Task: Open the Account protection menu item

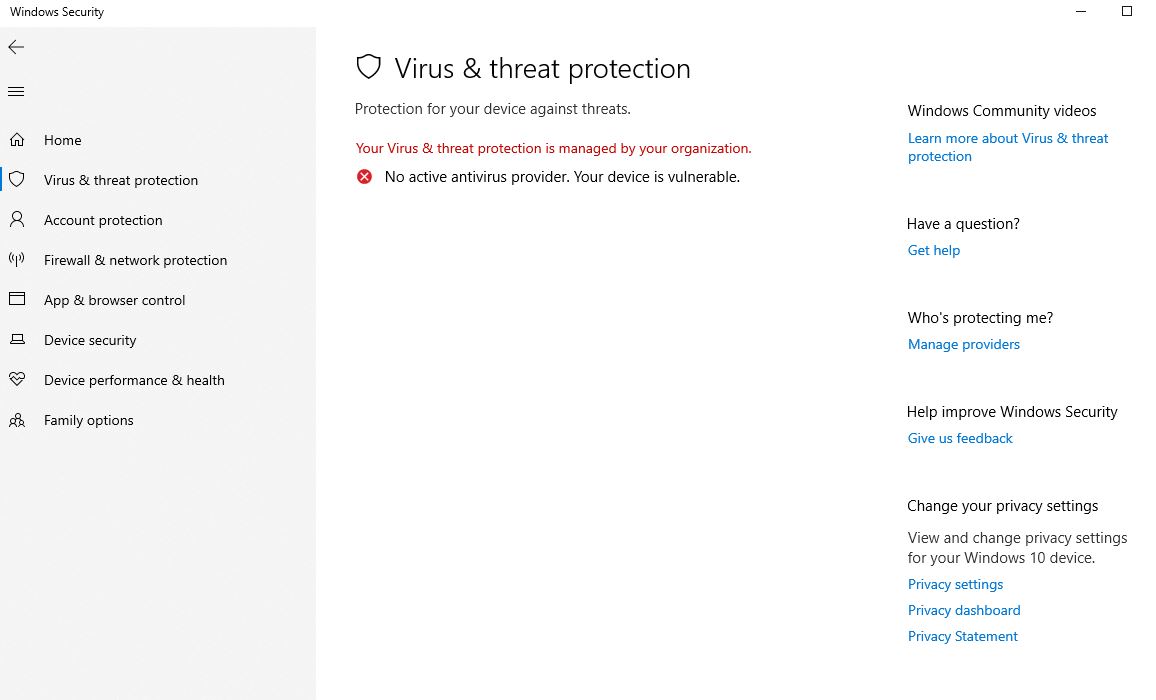Action: tap(103, 220)
